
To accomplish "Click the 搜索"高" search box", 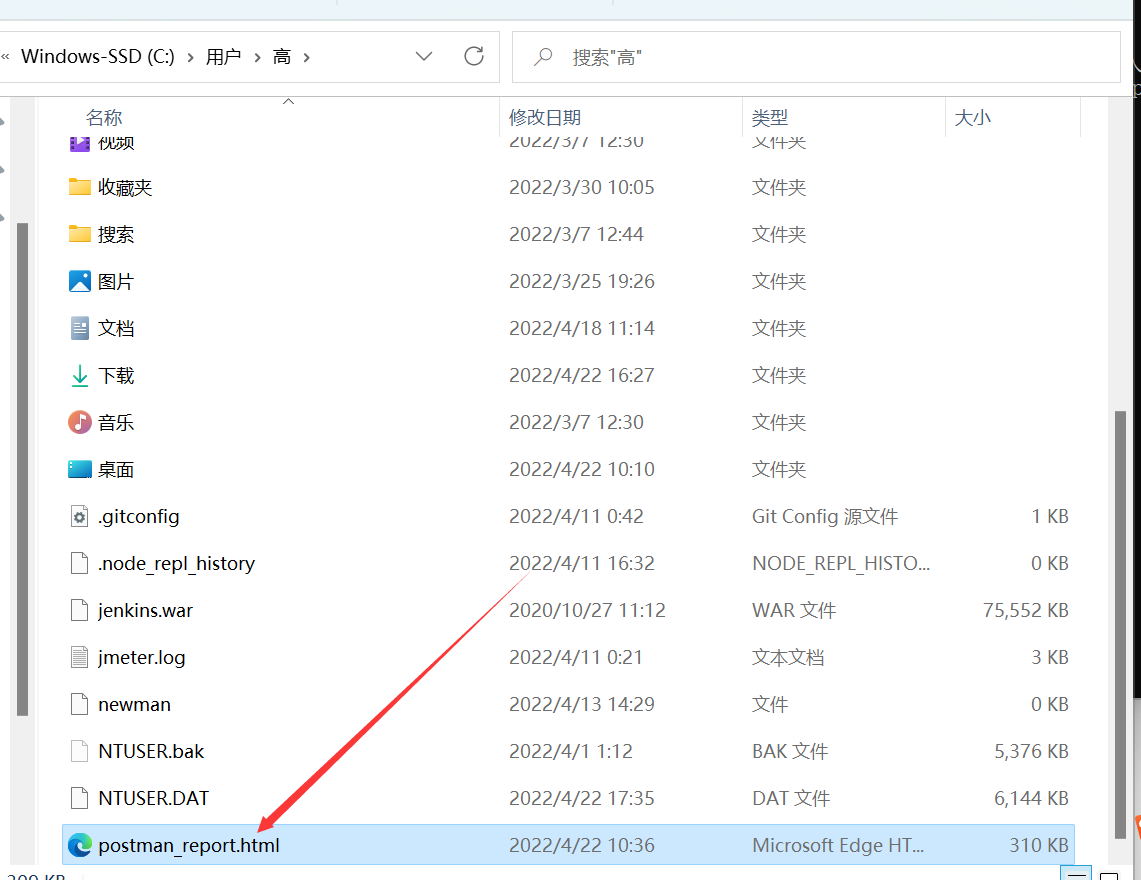I will 816,57.
